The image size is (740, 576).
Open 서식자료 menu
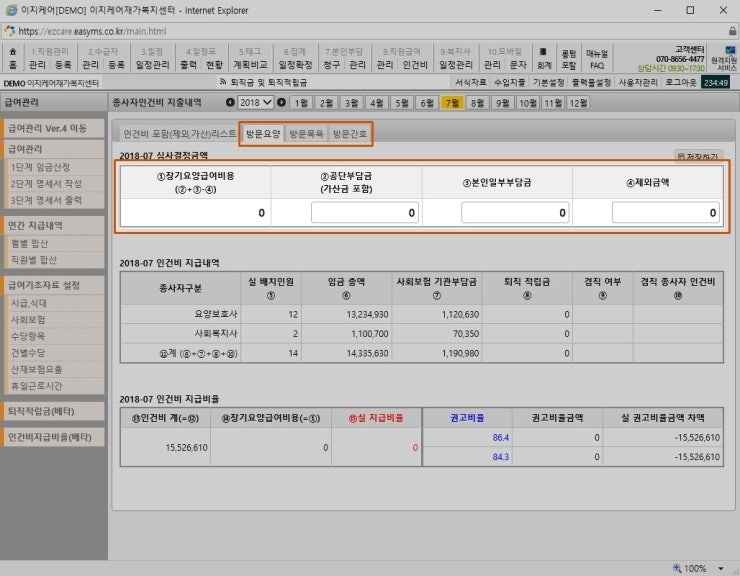471,82
